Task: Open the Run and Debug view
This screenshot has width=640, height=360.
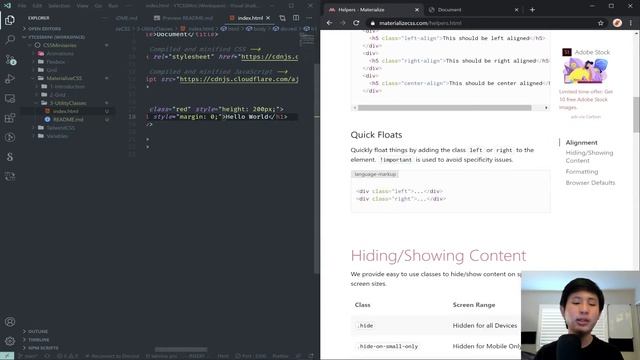Action: click(10, 79)
